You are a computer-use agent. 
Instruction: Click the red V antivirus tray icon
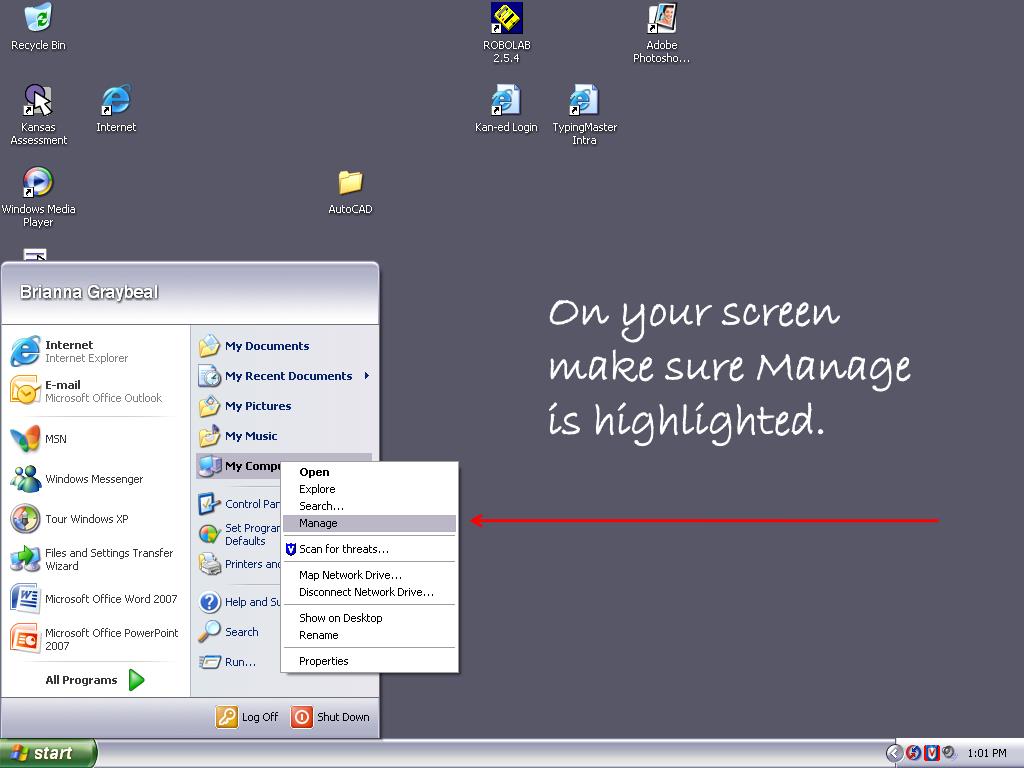pyautogui.click(x=931, y=753)
